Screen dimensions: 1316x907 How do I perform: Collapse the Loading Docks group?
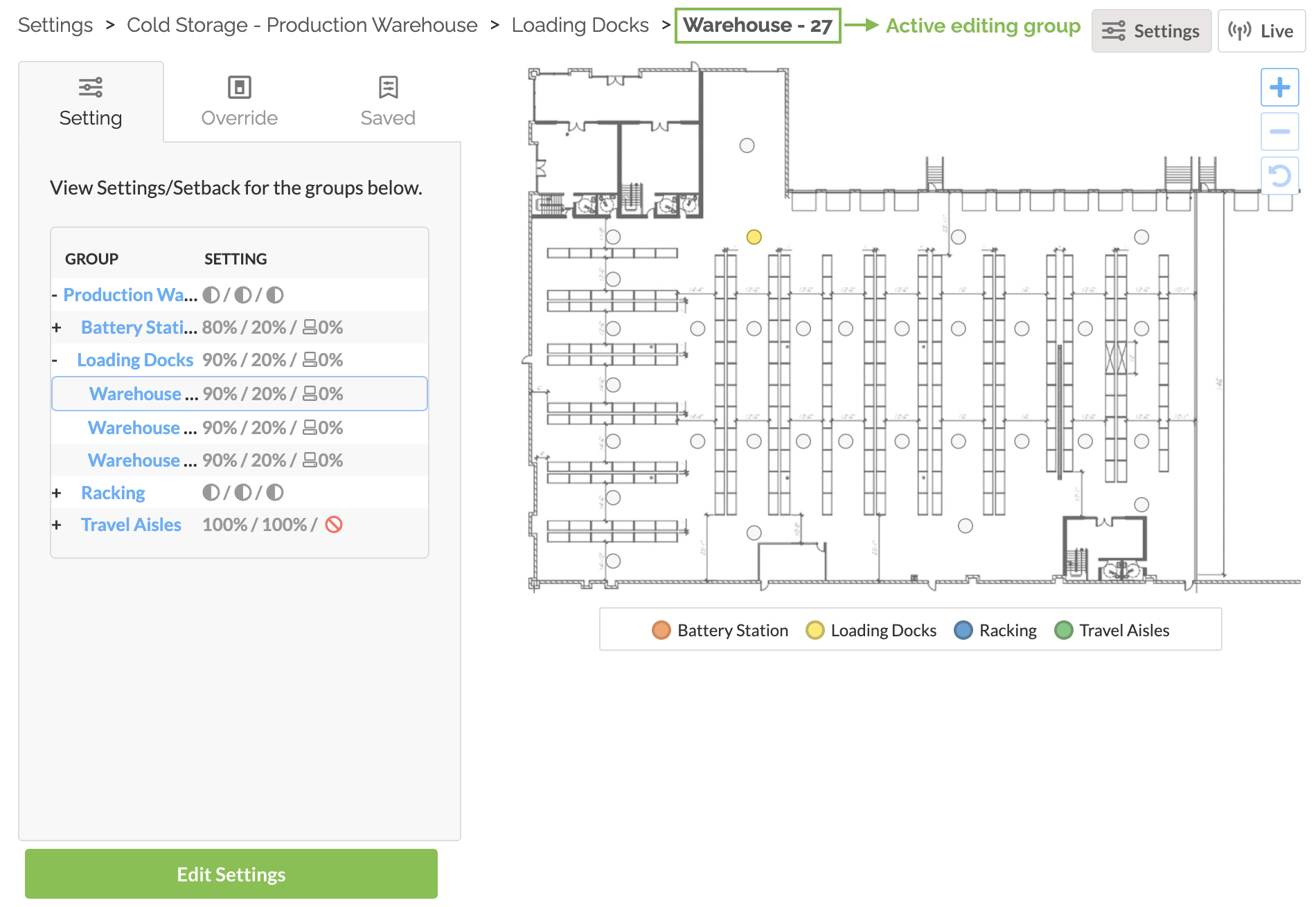[55, 360]
